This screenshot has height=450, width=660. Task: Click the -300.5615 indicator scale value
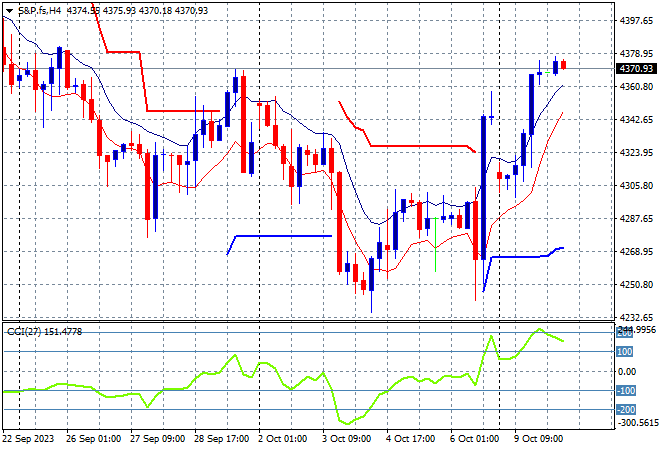pyautogui.click(x=637, y=422)
